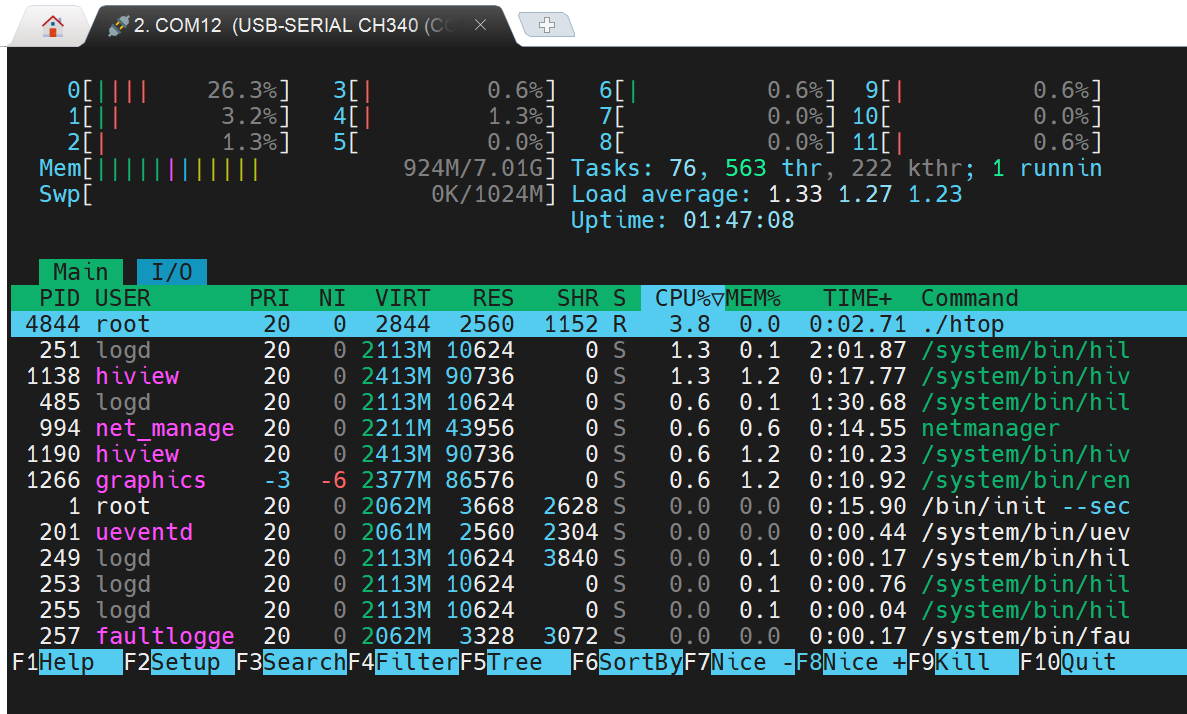Image resolution: width=1187 pixels, height=714 pixels.
Task: Select process row PID 1138 hiview
Action: coord(599,376)
